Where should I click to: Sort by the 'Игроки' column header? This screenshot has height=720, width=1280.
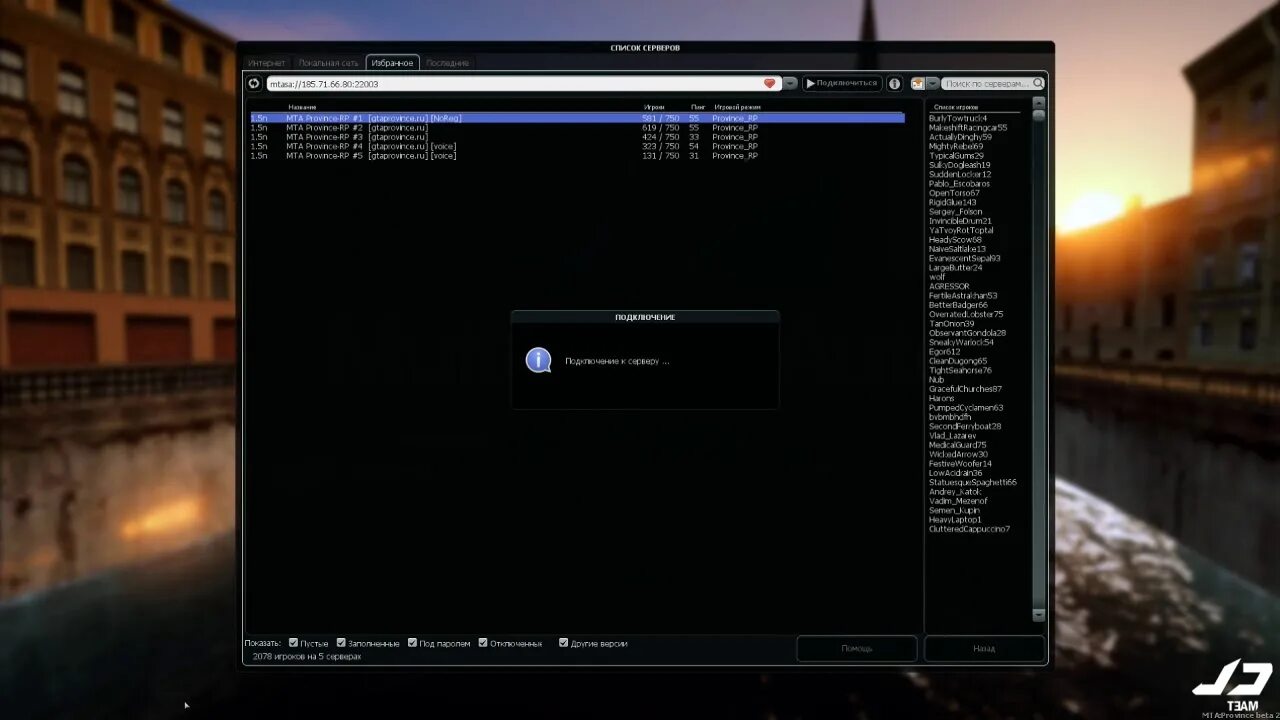pos(654,107)
